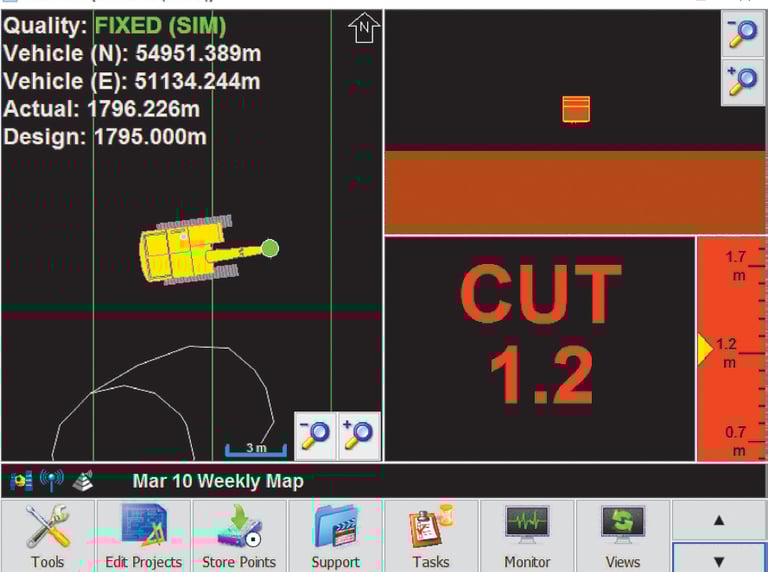The image size is (768, 572).
Task: Zoom in on the plan map view
Action: pyautogui.click(x=359, y=436)
